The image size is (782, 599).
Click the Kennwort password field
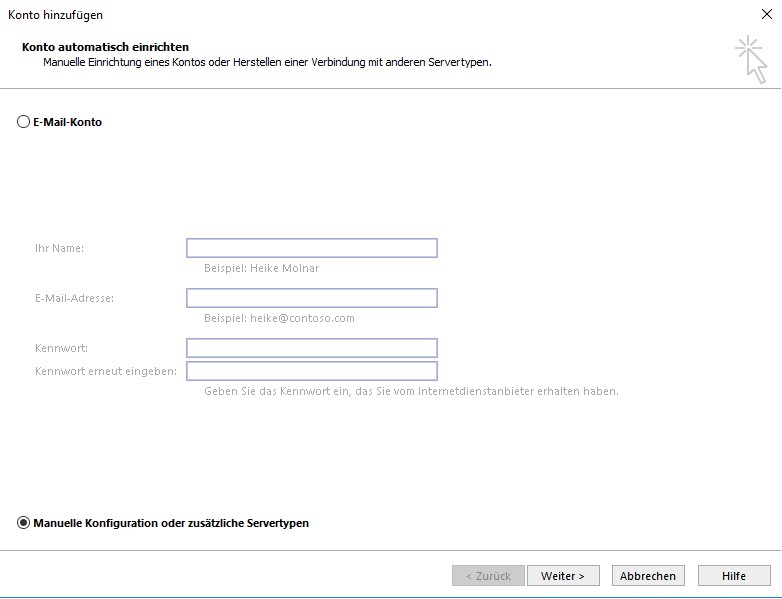tap(311, 348)
